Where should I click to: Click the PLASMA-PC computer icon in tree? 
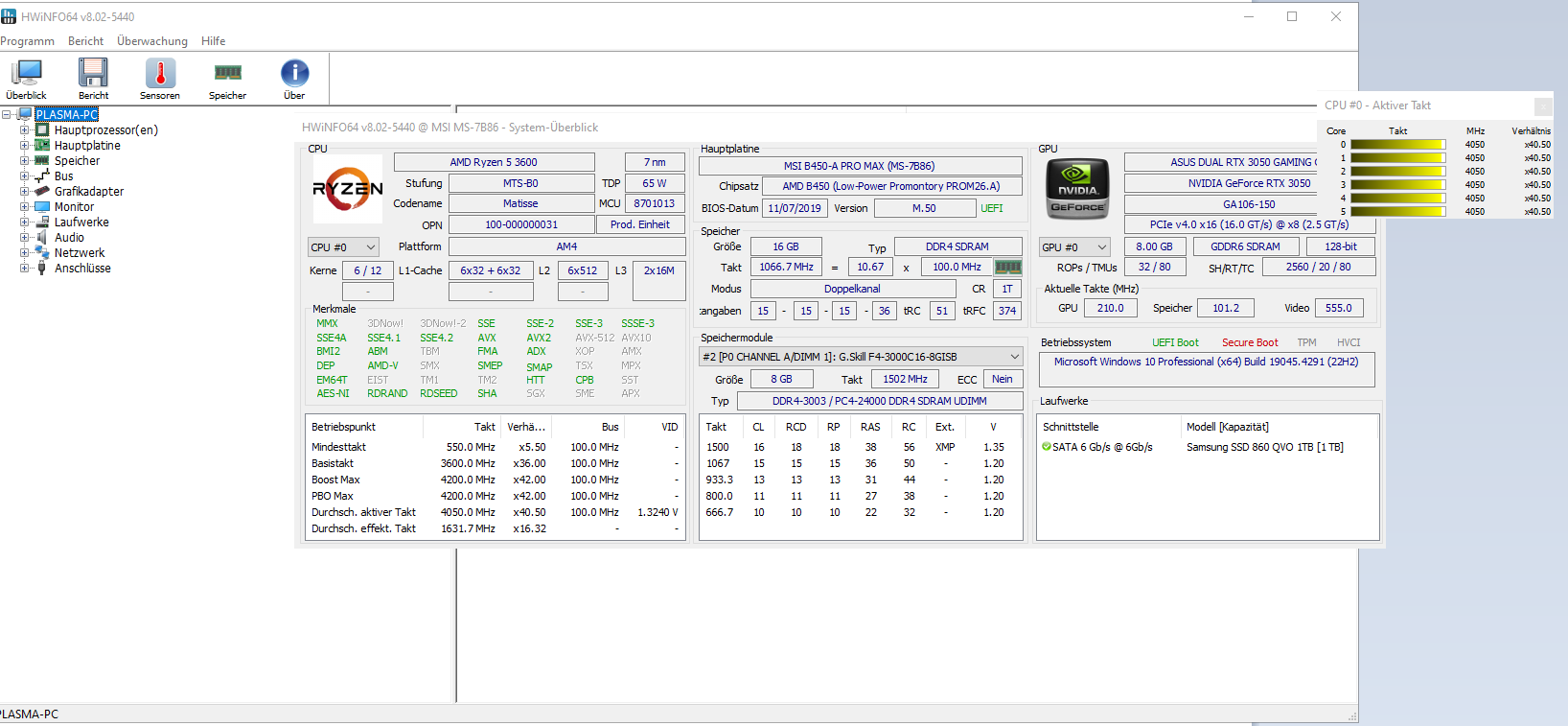[26, 114]
